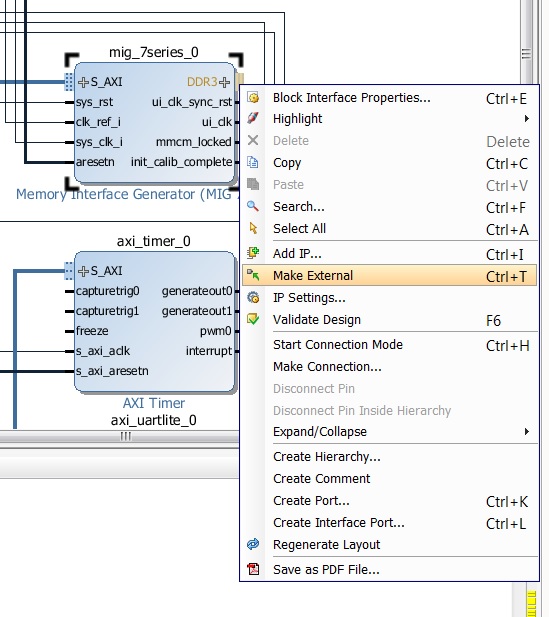Click the capturetrig0 pin on axi_timer_0

(107, 291)
